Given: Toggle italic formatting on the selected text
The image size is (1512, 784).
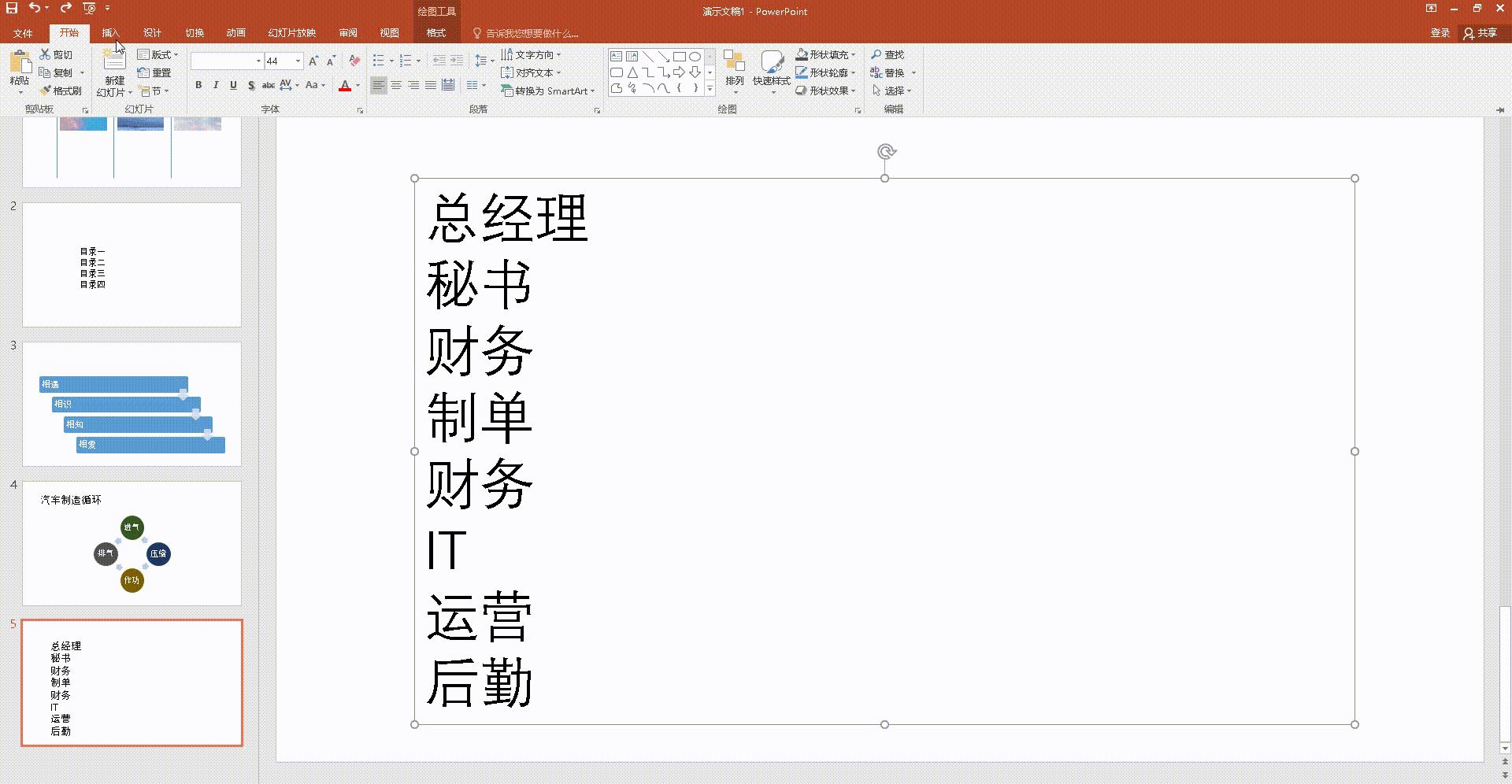Looking at the screenshot, I should 216,85.
